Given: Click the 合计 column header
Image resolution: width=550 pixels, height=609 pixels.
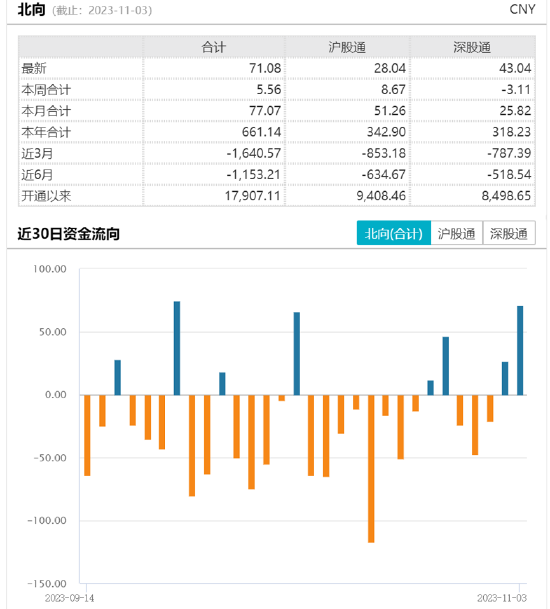Looking at the screenshot, I should [214, 47].
